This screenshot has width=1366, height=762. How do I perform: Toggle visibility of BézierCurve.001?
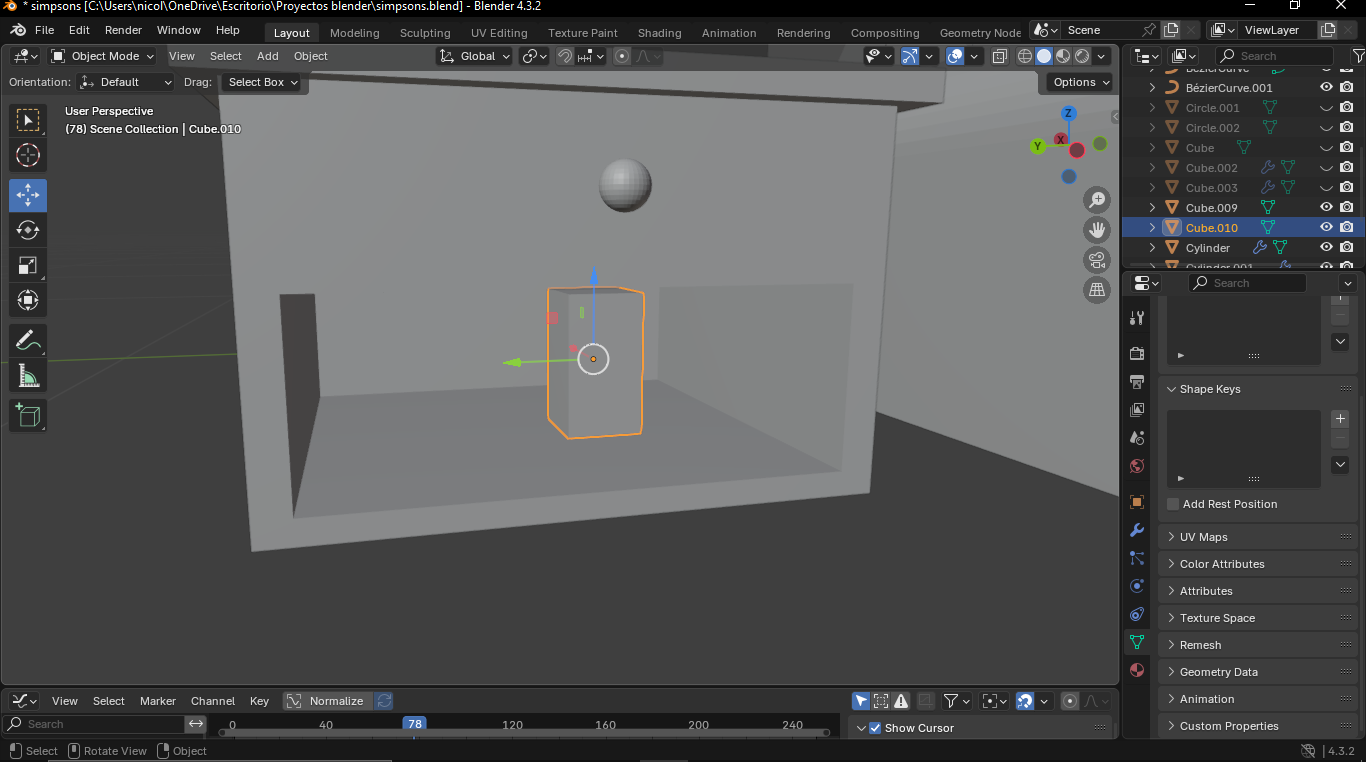pyautogui.click(x=1326, y=87)
